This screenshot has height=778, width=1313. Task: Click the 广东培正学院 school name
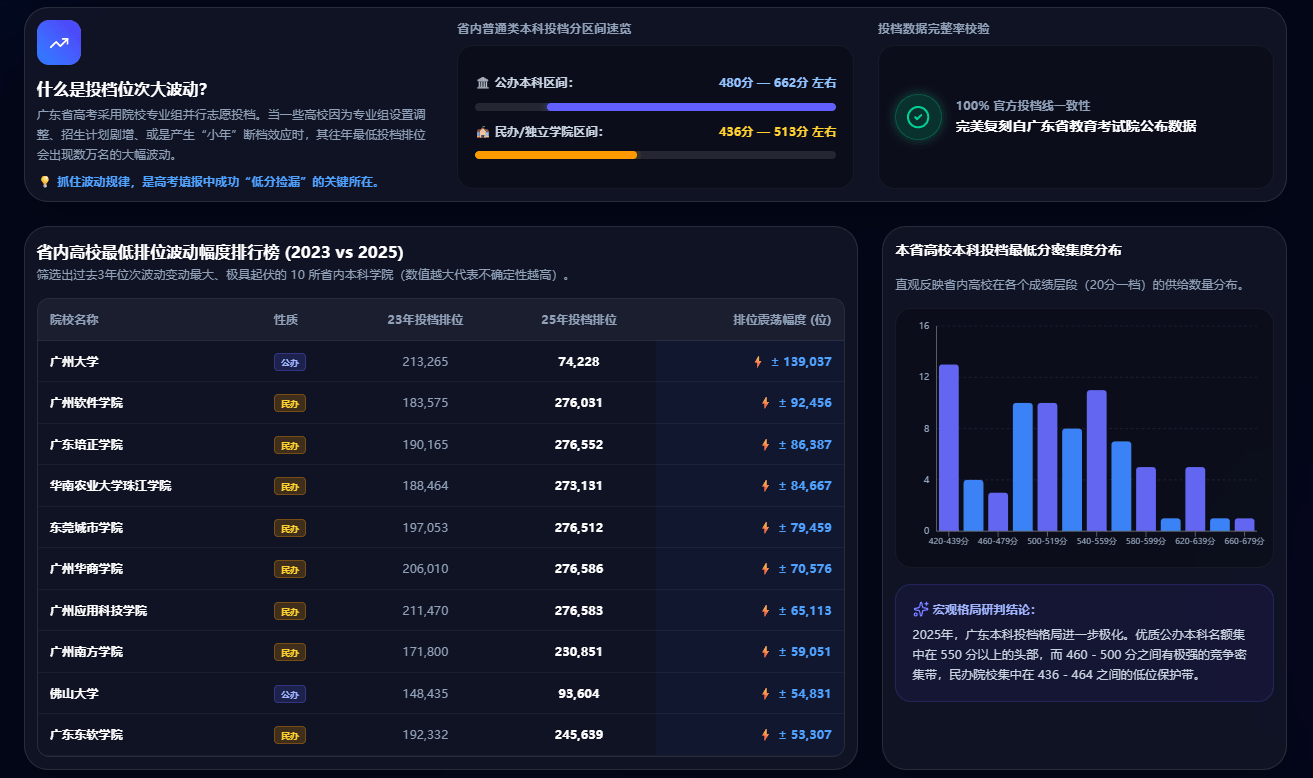86,445
